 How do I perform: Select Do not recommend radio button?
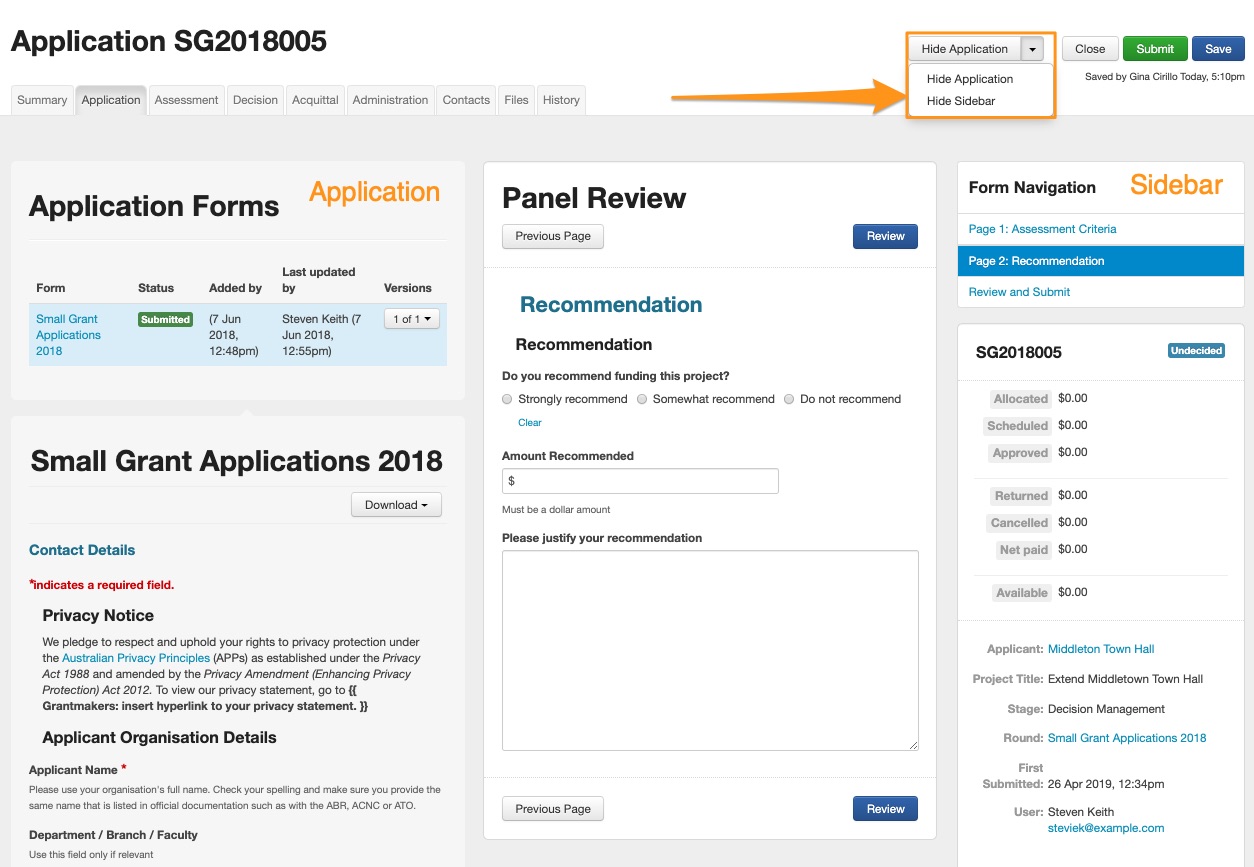[x=789, y=399]
